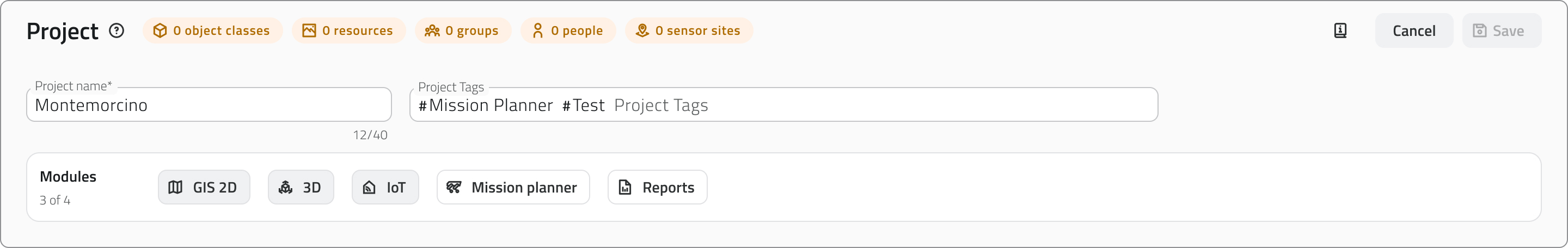Click the sensor sites location pin icon
The width and height of the screenshot is (1568, 248).
tap(642, 30)
